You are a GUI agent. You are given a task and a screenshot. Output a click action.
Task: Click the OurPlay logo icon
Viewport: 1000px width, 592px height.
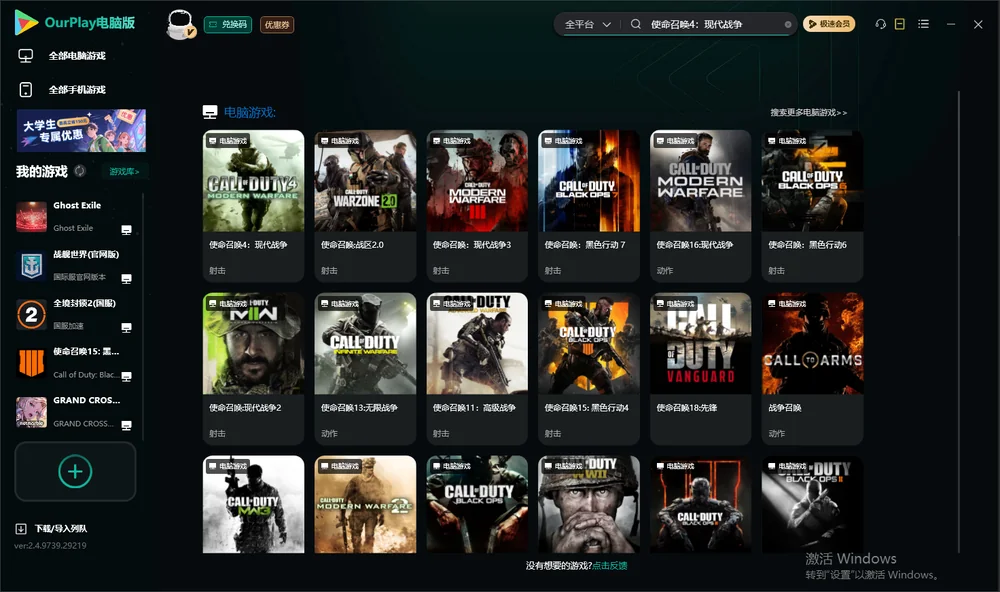pyautogui.click(x=26, y=23)
